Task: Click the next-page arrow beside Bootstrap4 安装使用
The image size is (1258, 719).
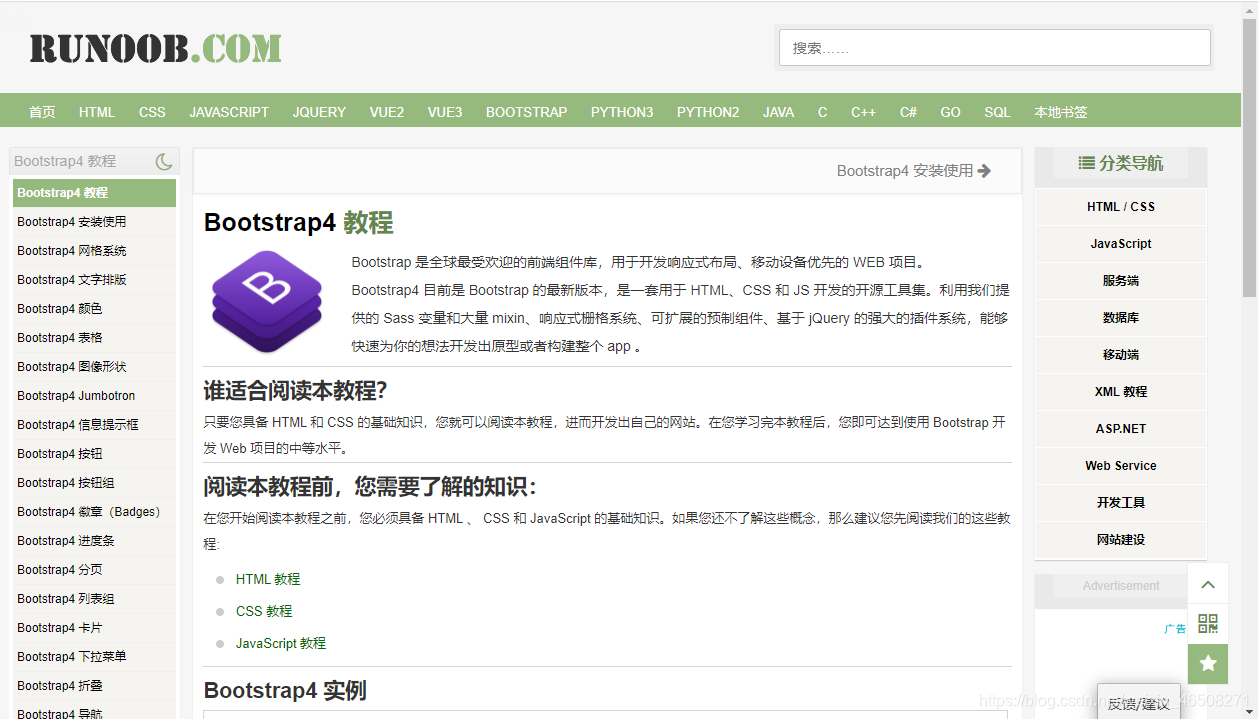Action: [984, 171]
